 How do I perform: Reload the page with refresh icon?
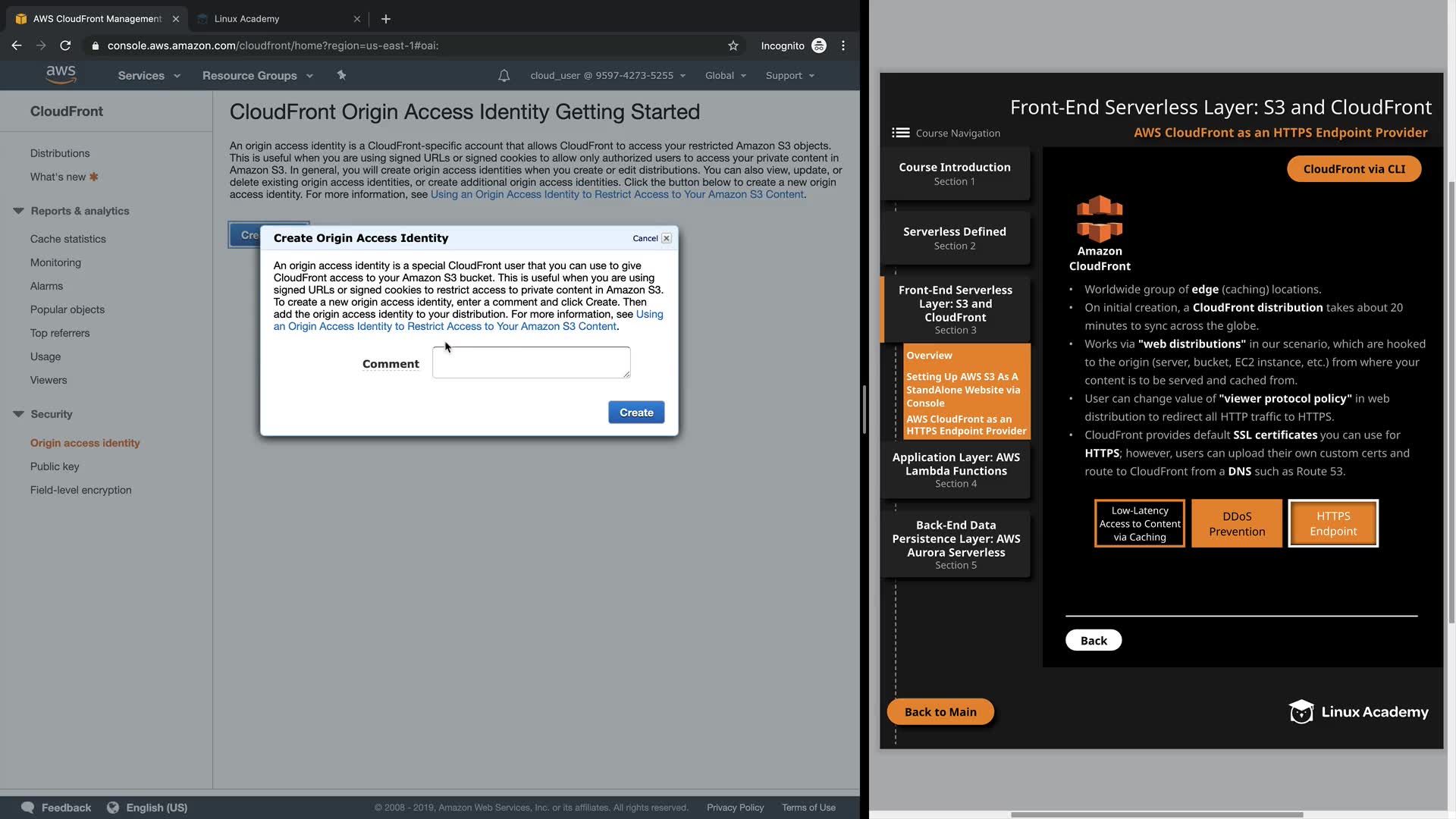coord(66,45)
